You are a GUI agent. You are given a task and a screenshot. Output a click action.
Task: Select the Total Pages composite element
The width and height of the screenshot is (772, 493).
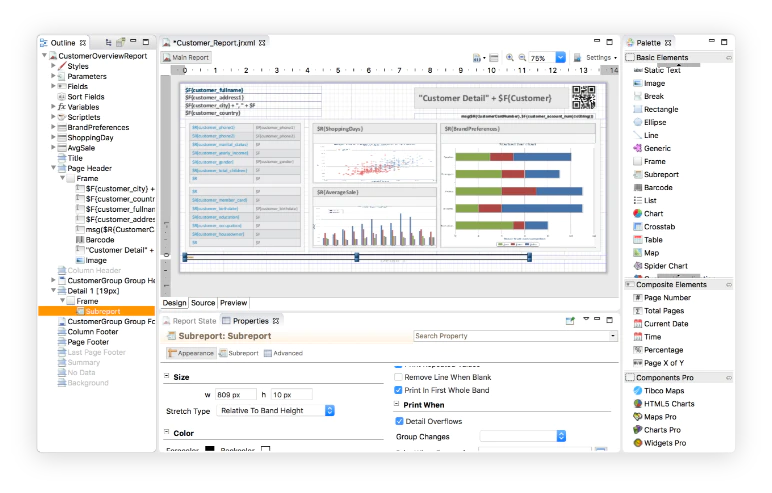[659, 311]
